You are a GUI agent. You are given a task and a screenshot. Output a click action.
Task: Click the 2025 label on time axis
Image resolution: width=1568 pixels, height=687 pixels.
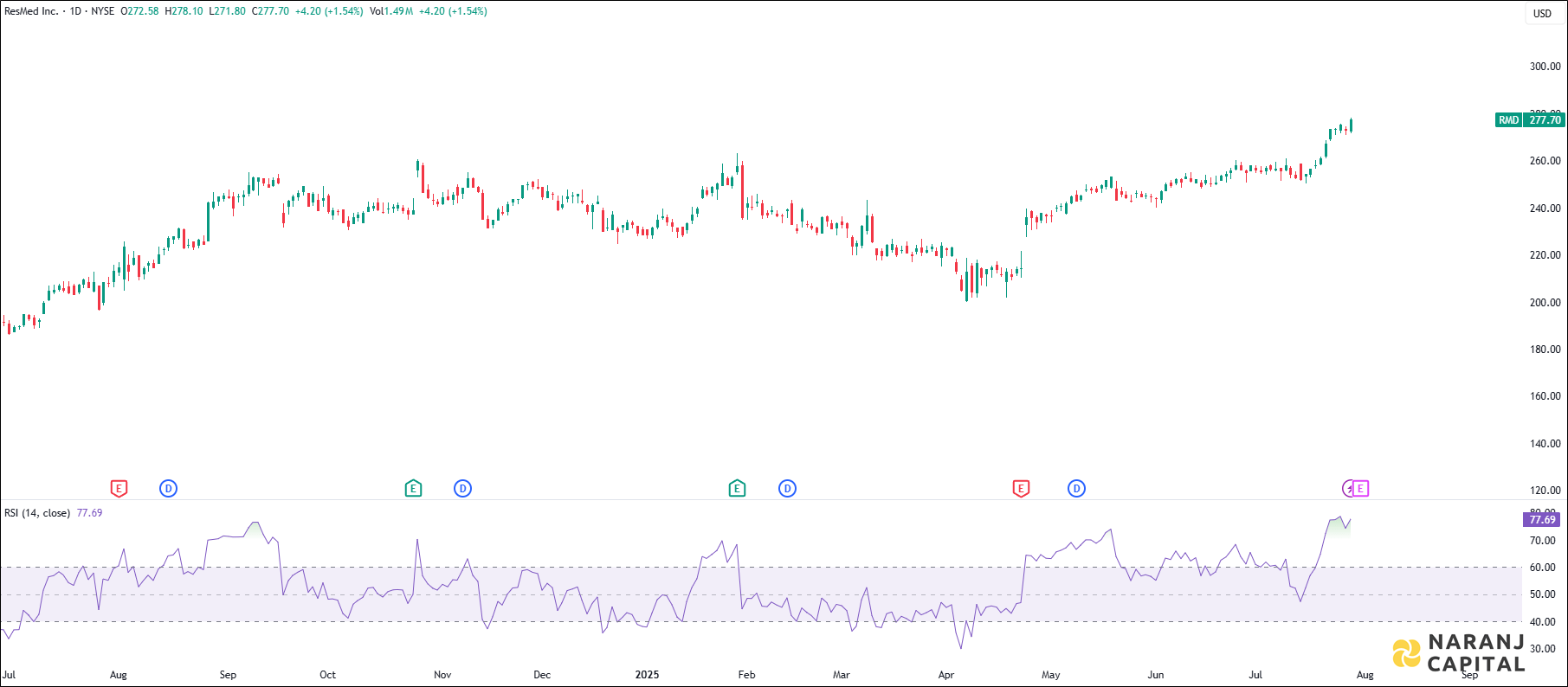(647, 675)
